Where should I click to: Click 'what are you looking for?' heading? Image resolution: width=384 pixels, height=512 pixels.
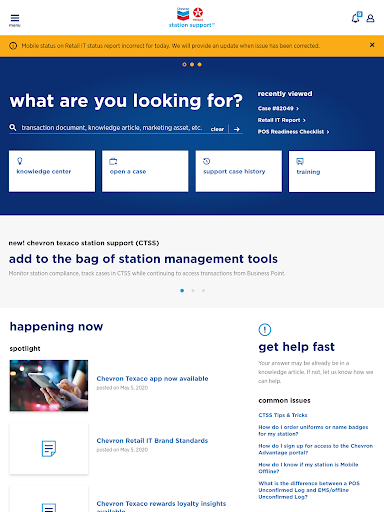(126, 101)
